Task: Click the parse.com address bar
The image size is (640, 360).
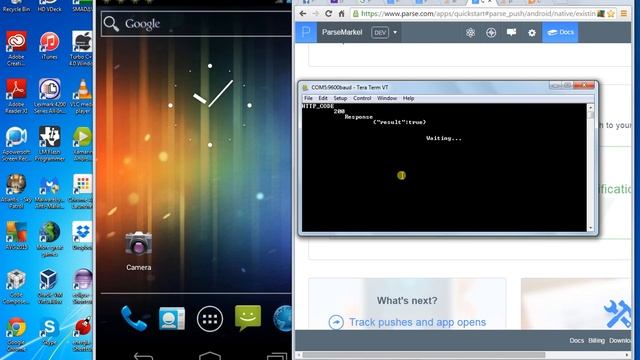Action: pyautogui.click(x=473, y=13)
